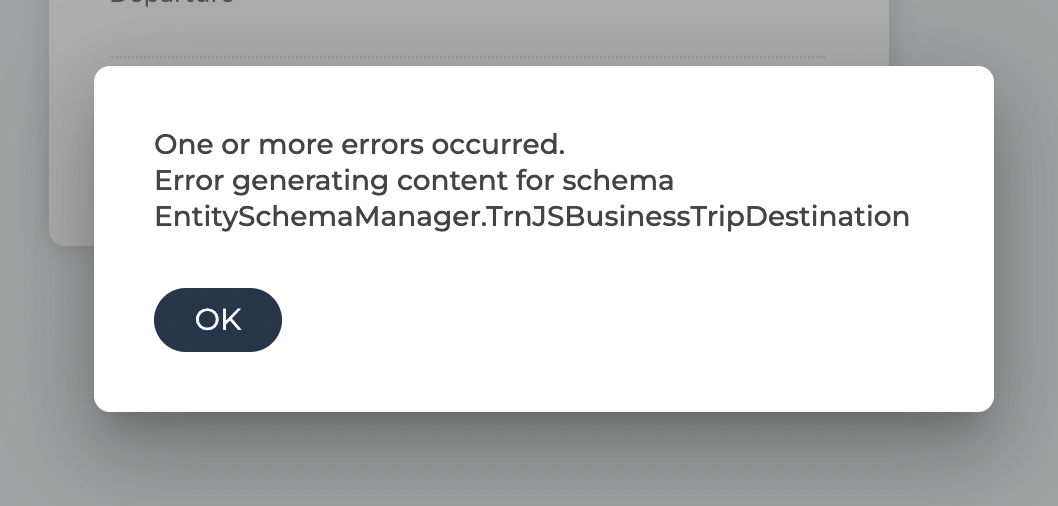The height and width of the screenshot is (506, 1058).
Task: Click the word 'Error' beginning second line
Action: coord(190,181)
